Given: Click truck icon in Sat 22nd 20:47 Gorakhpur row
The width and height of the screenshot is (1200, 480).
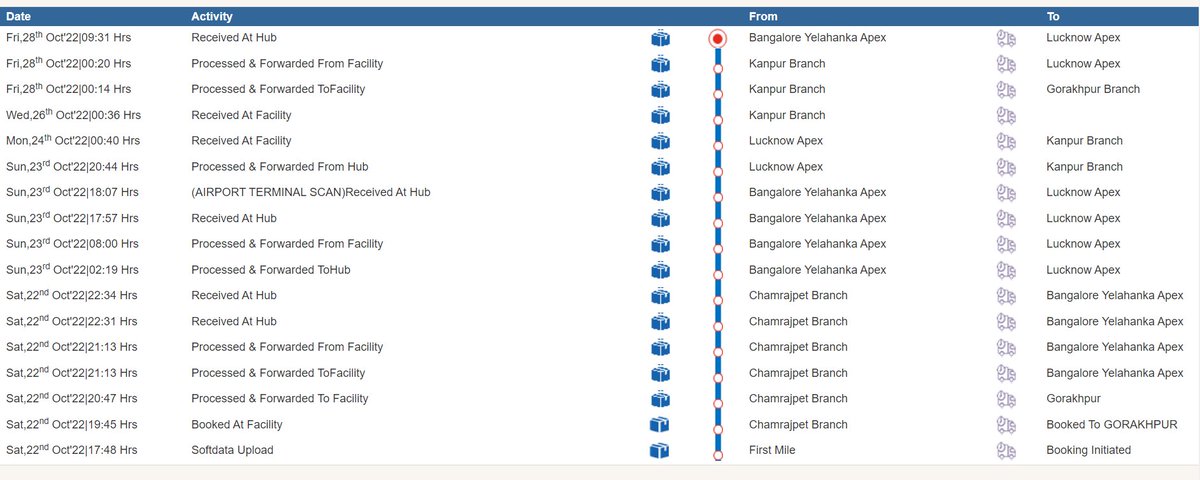Looking at the screenshot, I should pos(1006,399).
